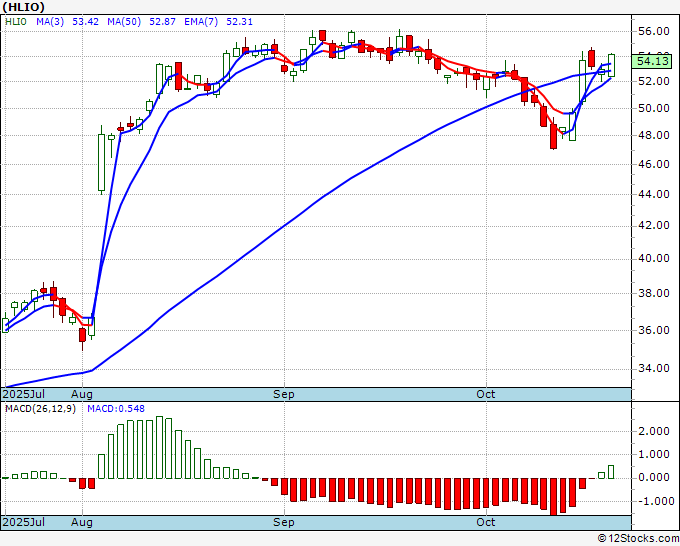Select the MA(50) legend label
680x546 pixels.
tap(124, 22)
